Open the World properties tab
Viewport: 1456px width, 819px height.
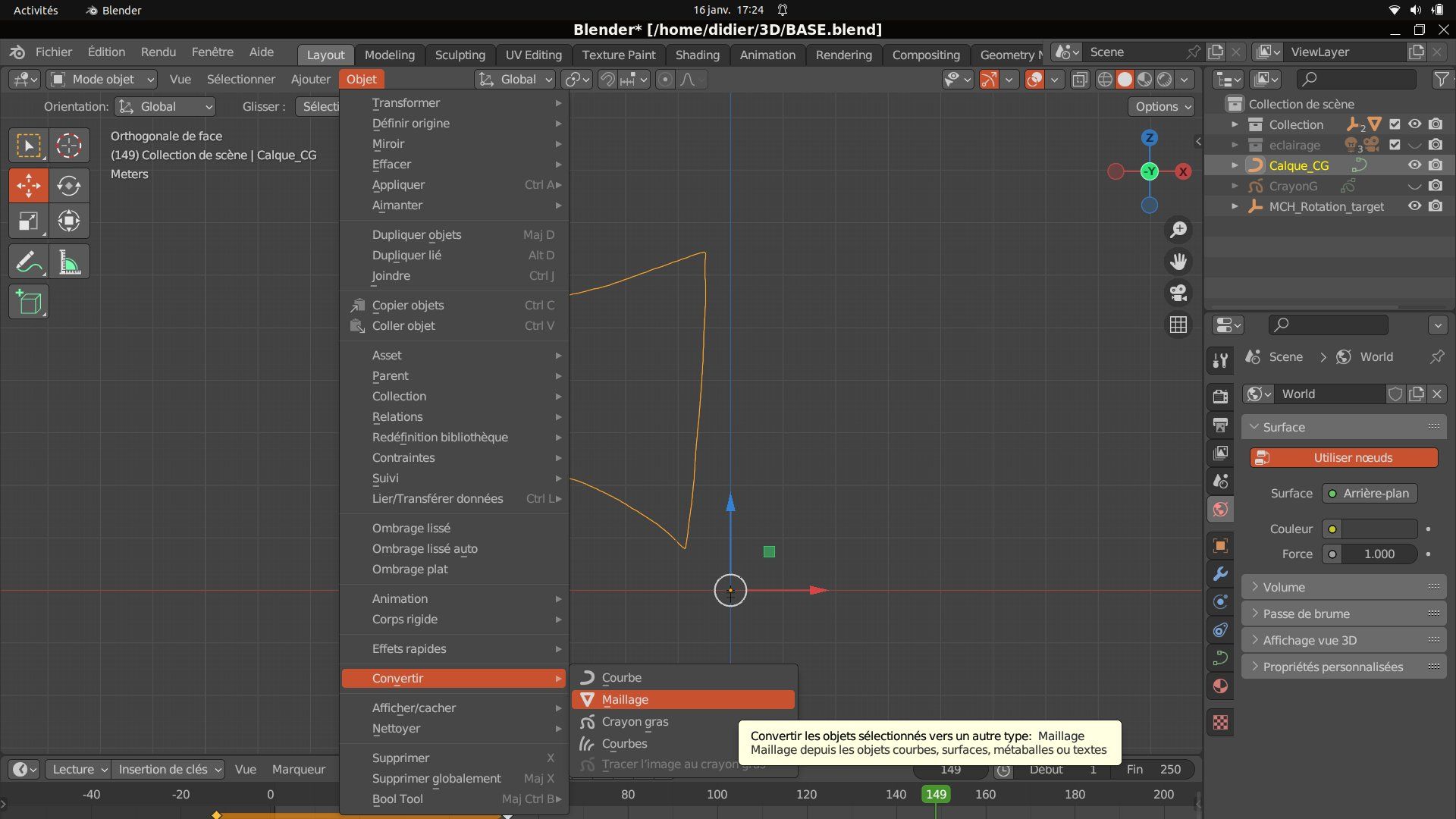pos(1220,509)
